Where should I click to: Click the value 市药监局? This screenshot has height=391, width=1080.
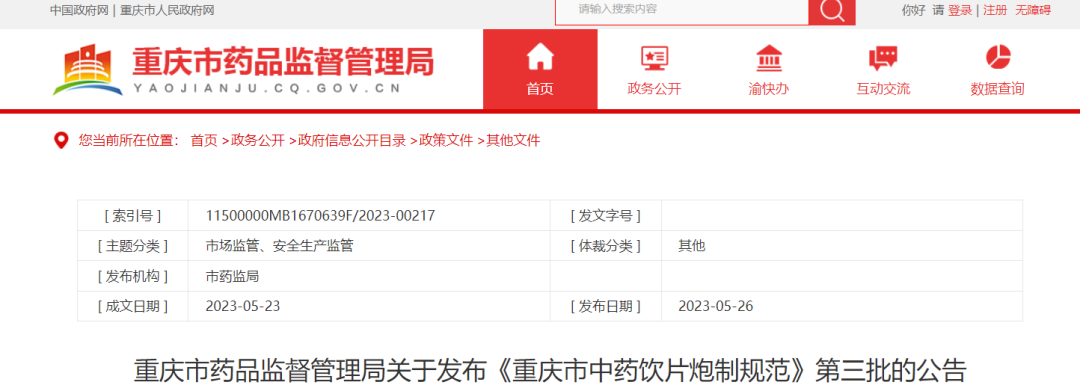pos(232,276)
